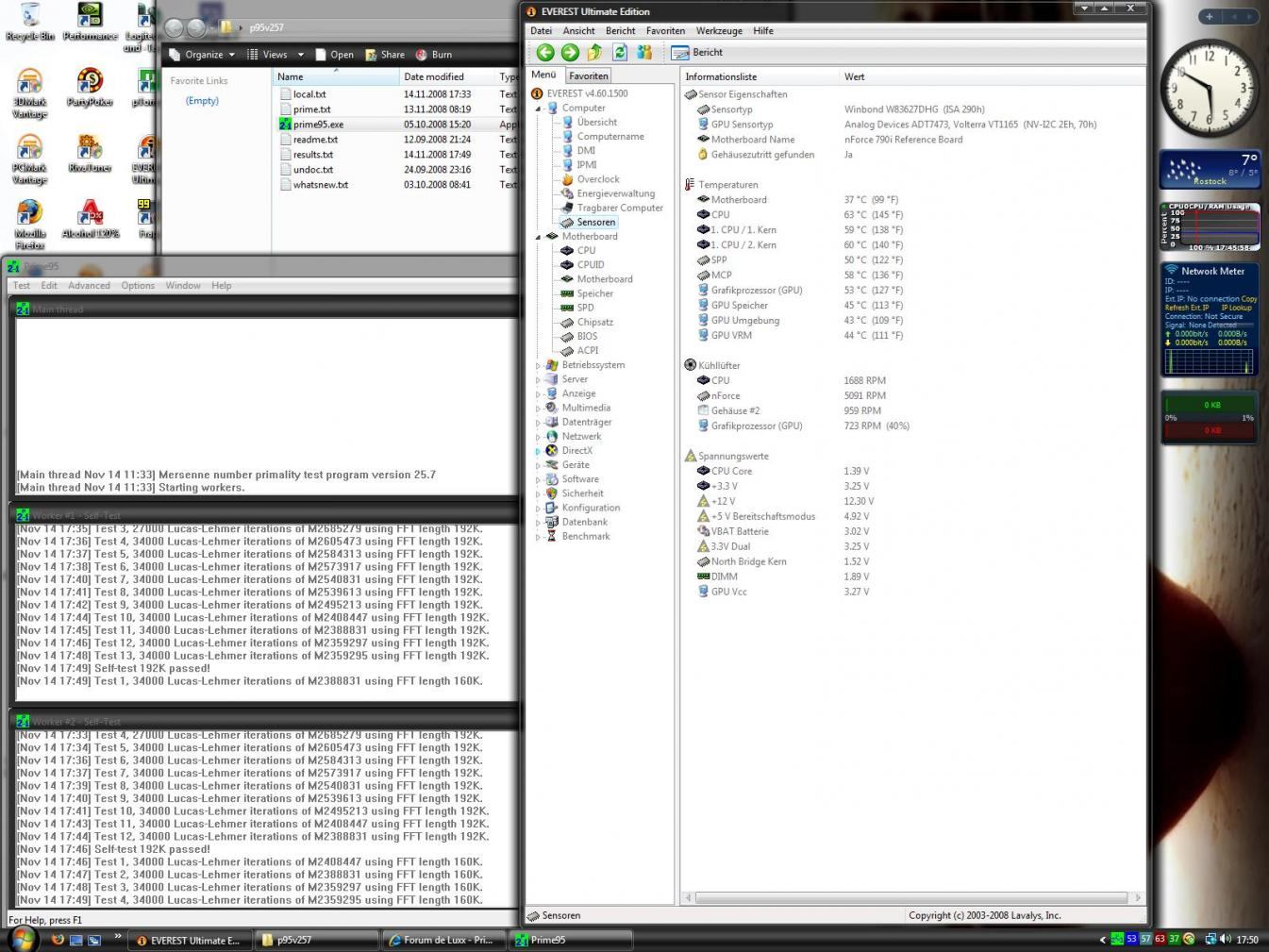Click the PartyPoker desktop icon
1269x952 pixels.
pyautogui.click(x=90, y=88)
